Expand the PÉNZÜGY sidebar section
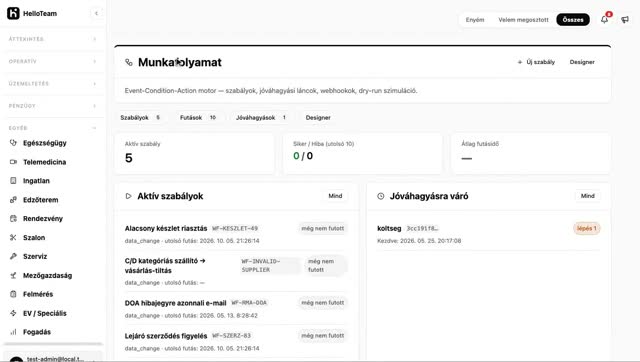The height and width of the screenshot is (362, 640). 52,106
